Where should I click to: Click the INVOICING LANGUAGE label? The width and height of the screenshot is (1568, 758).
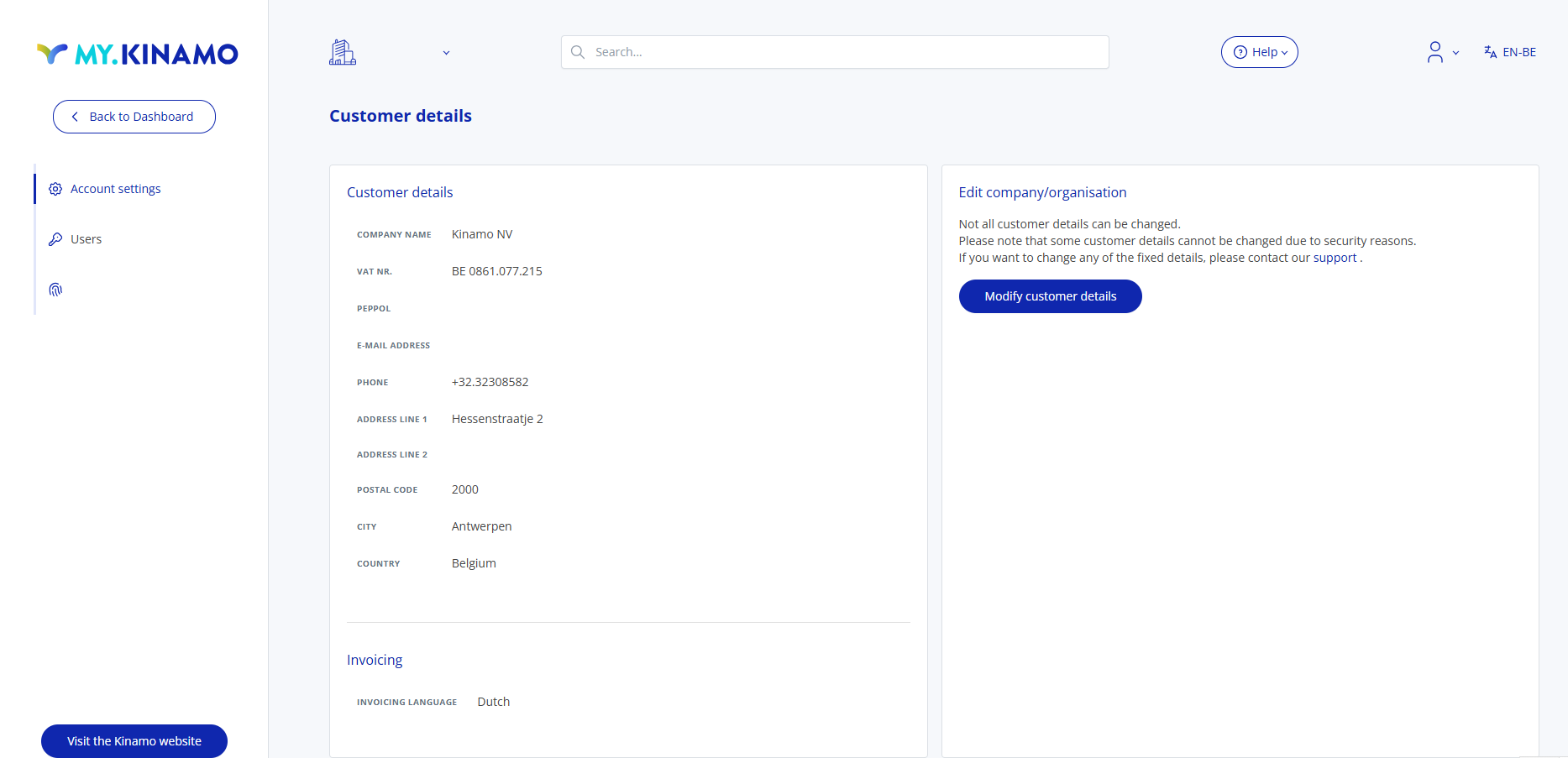(x=407, y=703)
